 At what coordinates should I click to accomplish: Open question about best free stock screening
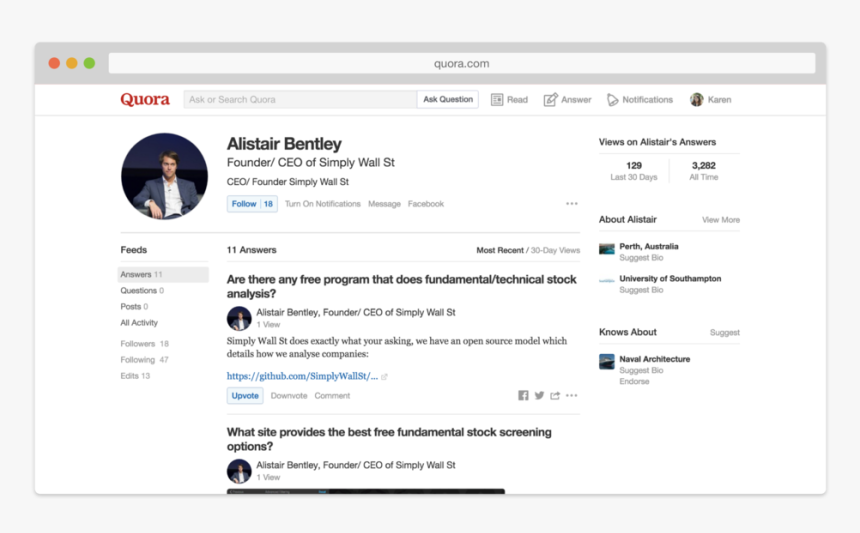[x=389, y=439]
